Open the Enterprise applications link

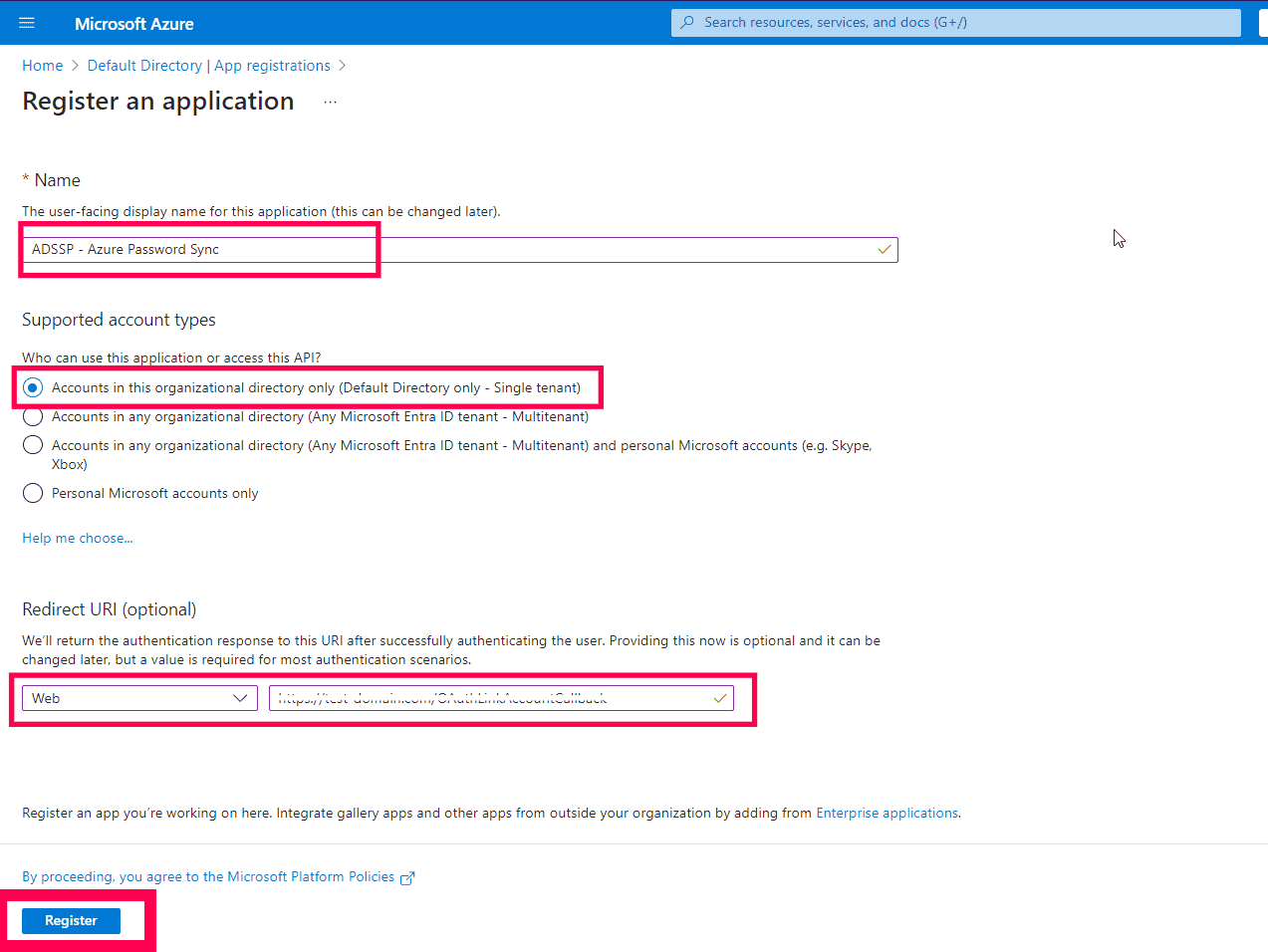[886, 813]
